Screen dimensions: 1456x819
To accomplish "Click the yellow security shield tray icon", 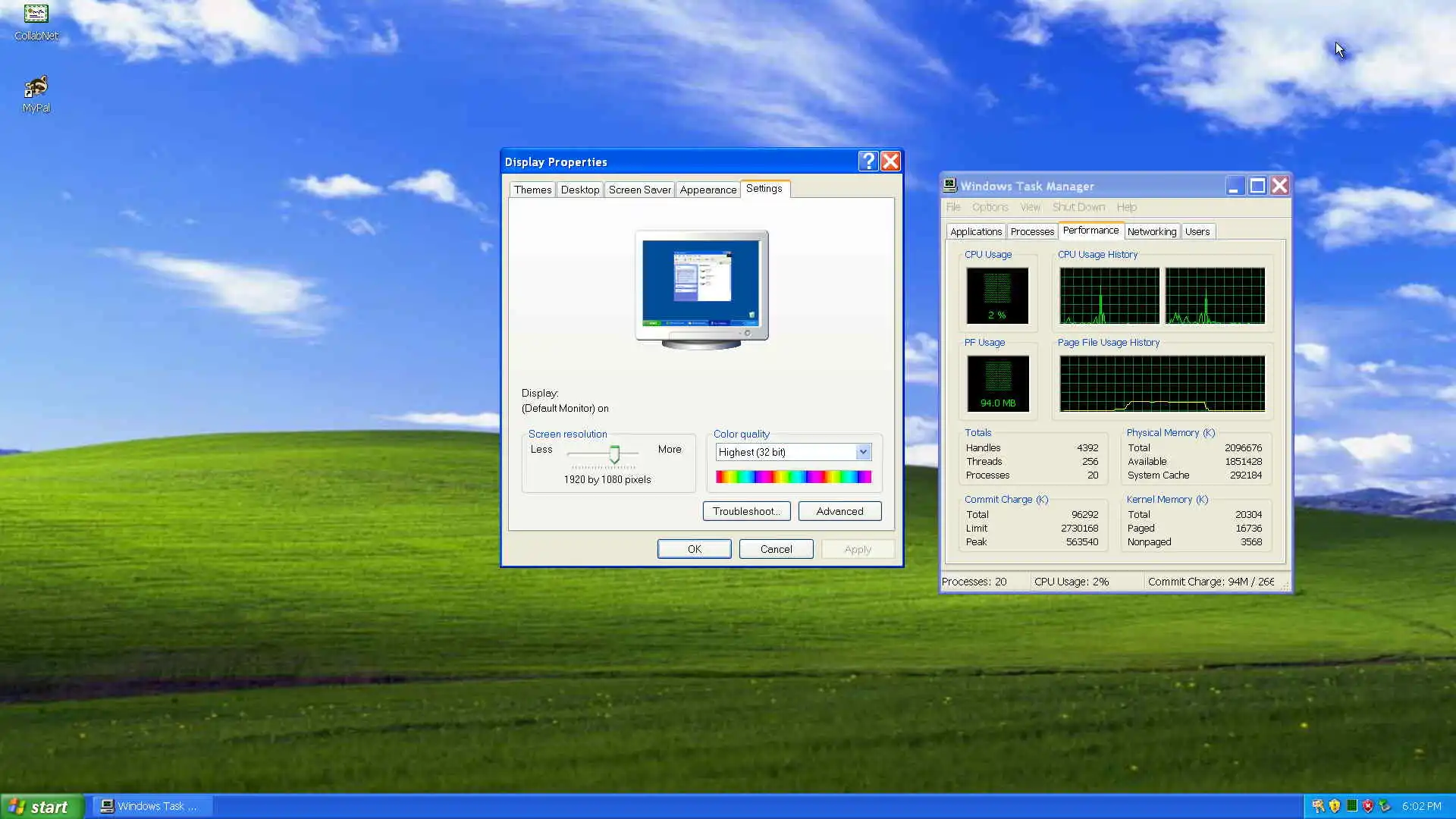I will (1335, 806).
